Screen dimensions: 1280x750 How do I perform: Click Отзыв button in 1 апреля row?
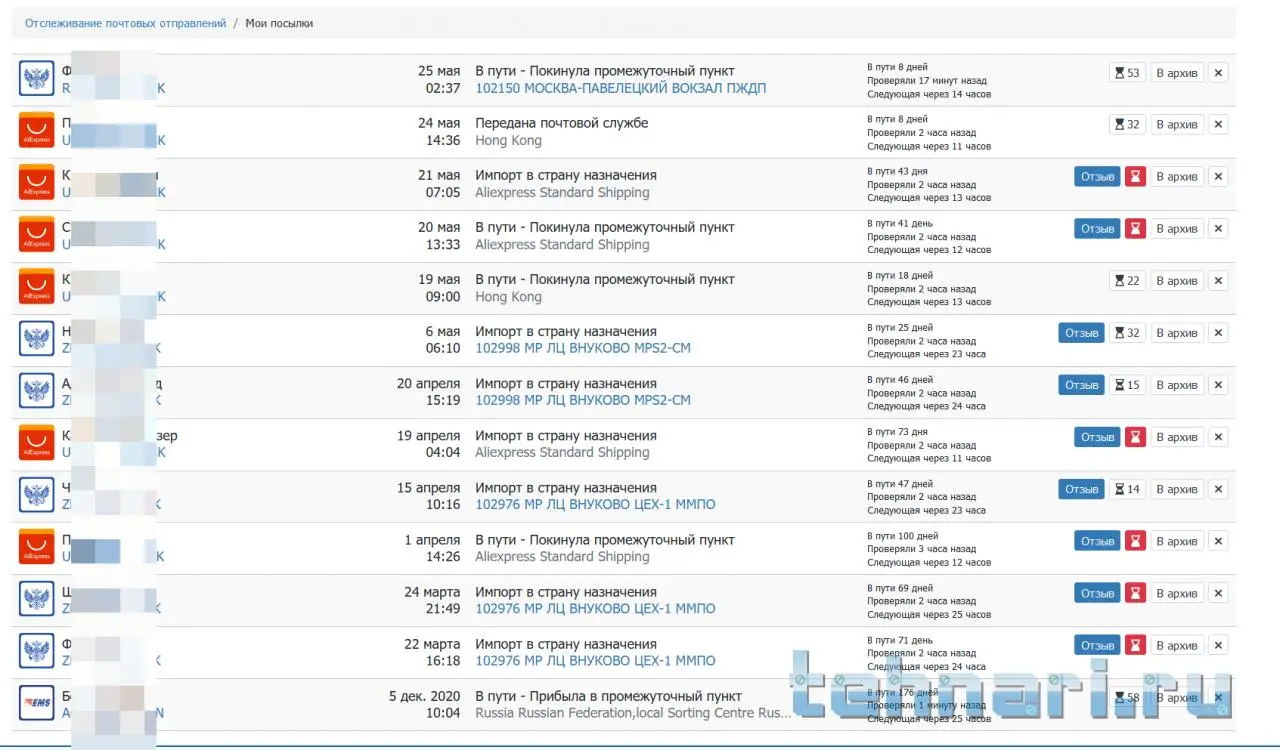1097,541
